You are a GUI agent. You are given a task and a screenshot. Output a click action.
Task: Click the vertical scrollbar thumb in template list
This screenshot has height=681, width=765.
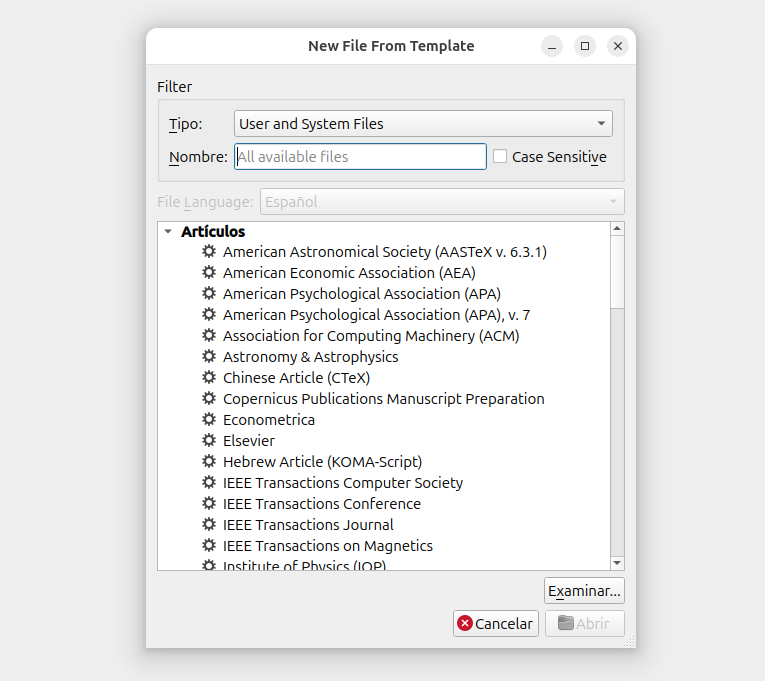pyautogui.click(x=617, y=272)
